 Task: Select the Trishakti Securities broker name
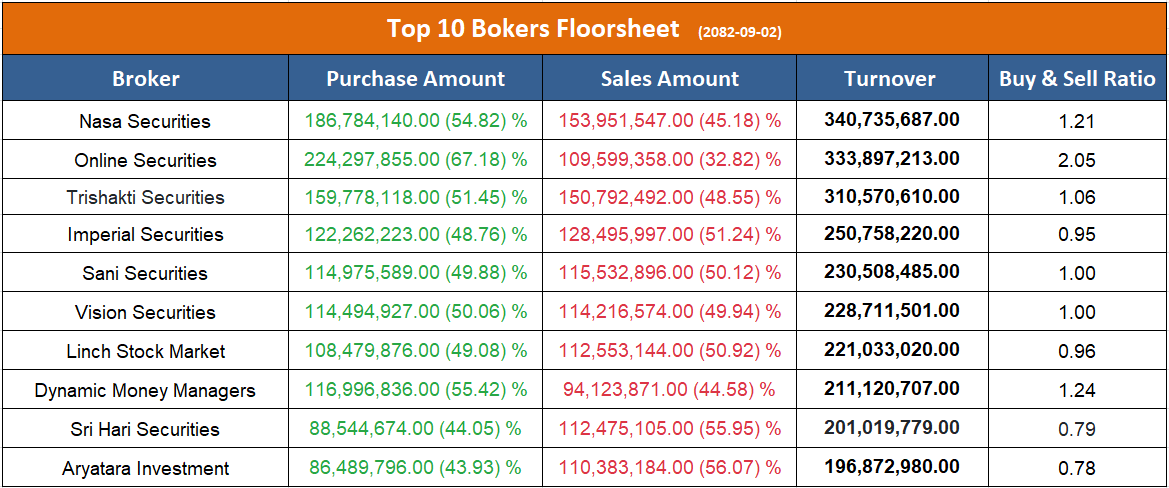point(145,197)
